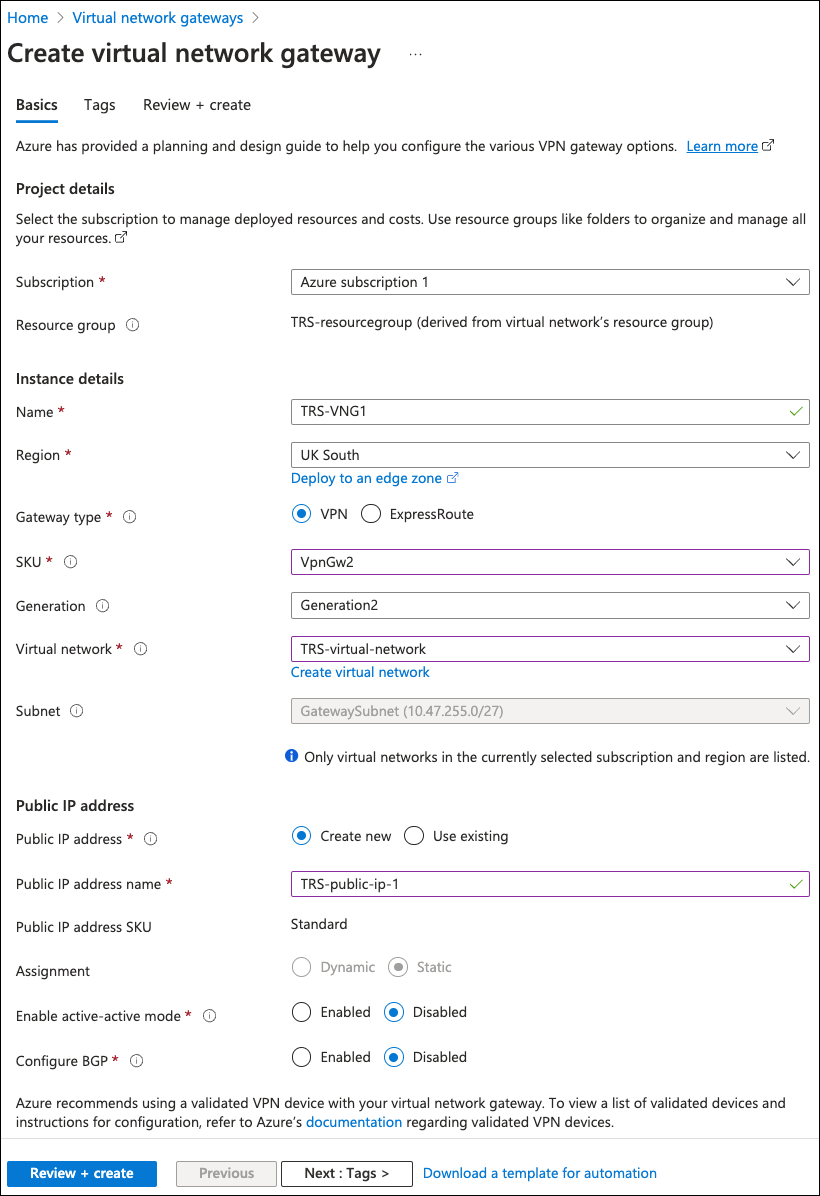820x1196 pixels.
Task: Click the SKU info icon
Action: coord(71,562)
